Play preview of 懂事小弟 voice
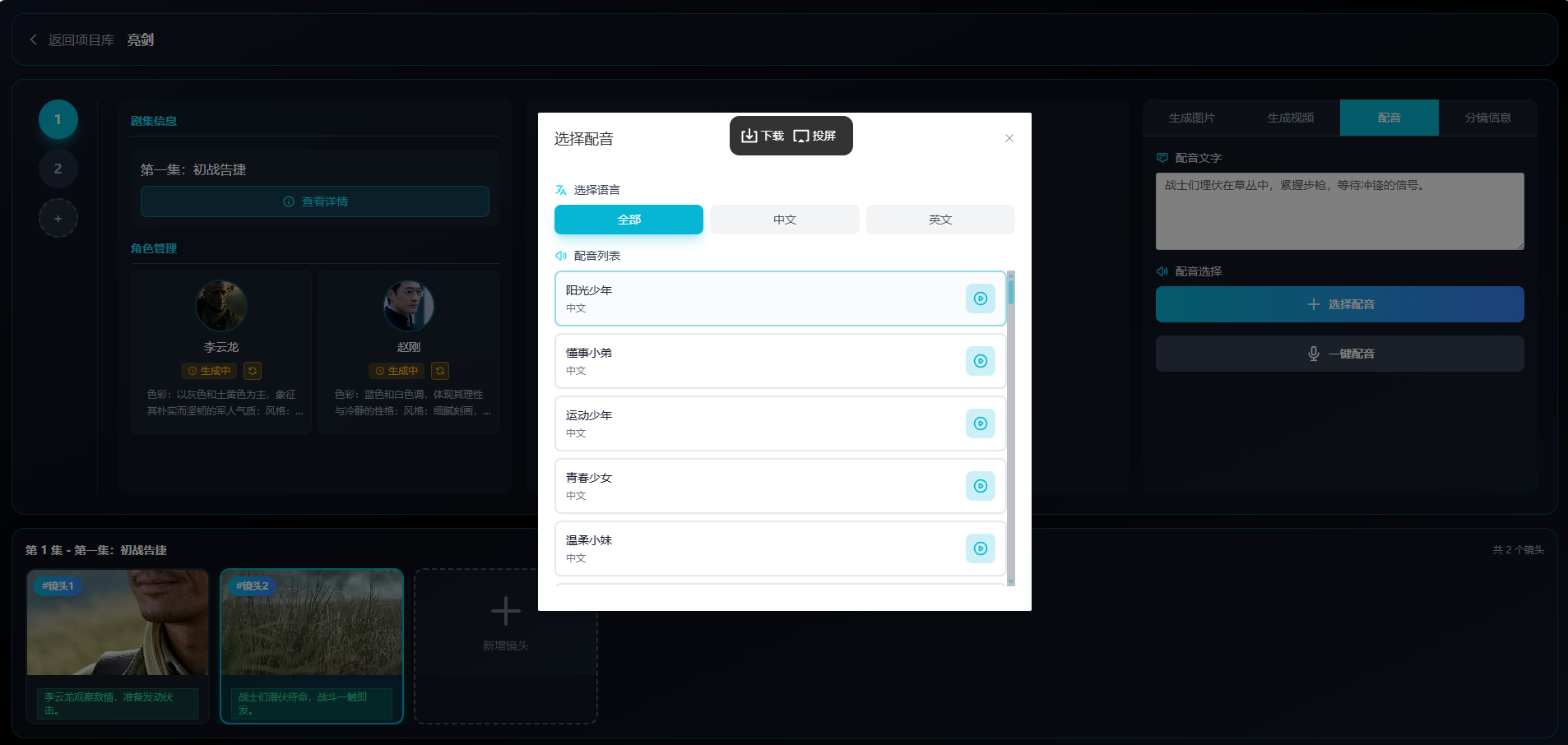 (980, 361)
